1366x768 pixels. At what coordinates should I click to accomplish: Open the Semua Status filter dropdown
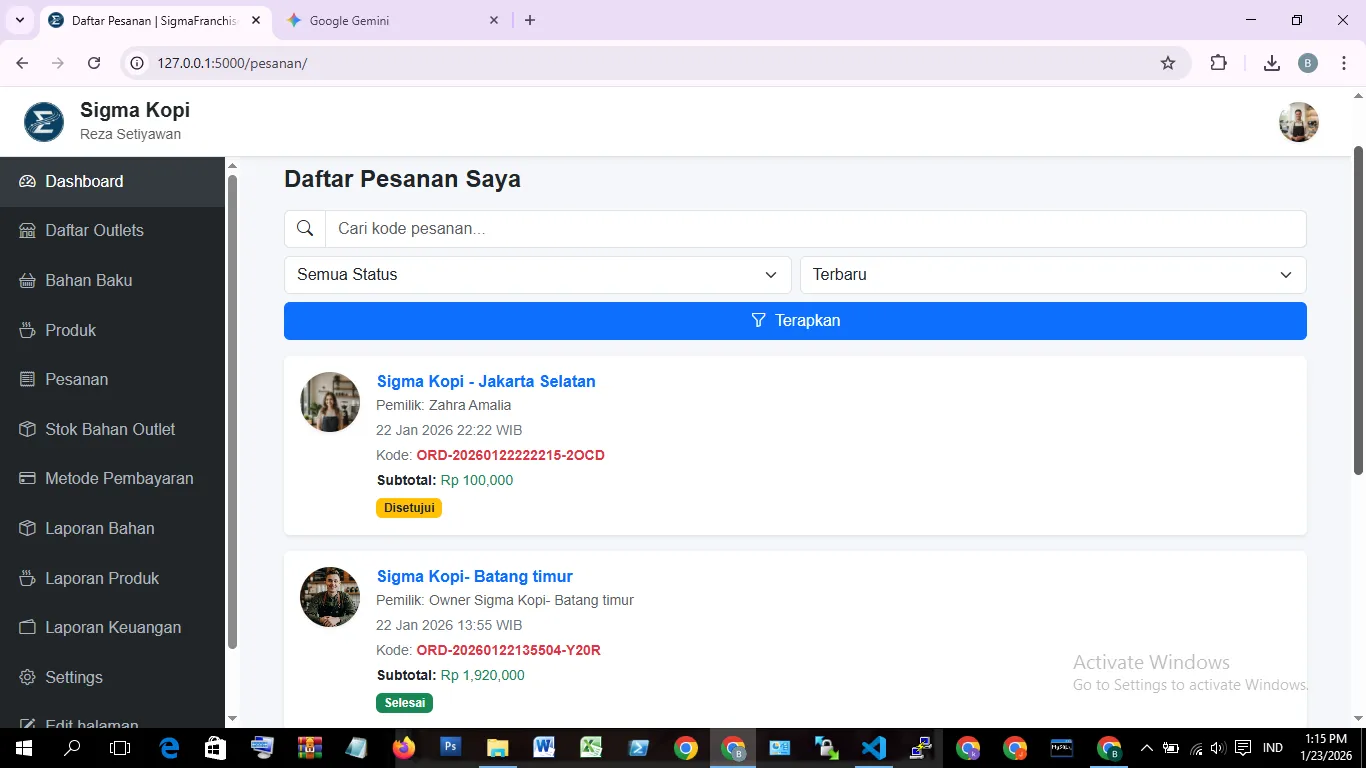538,275
